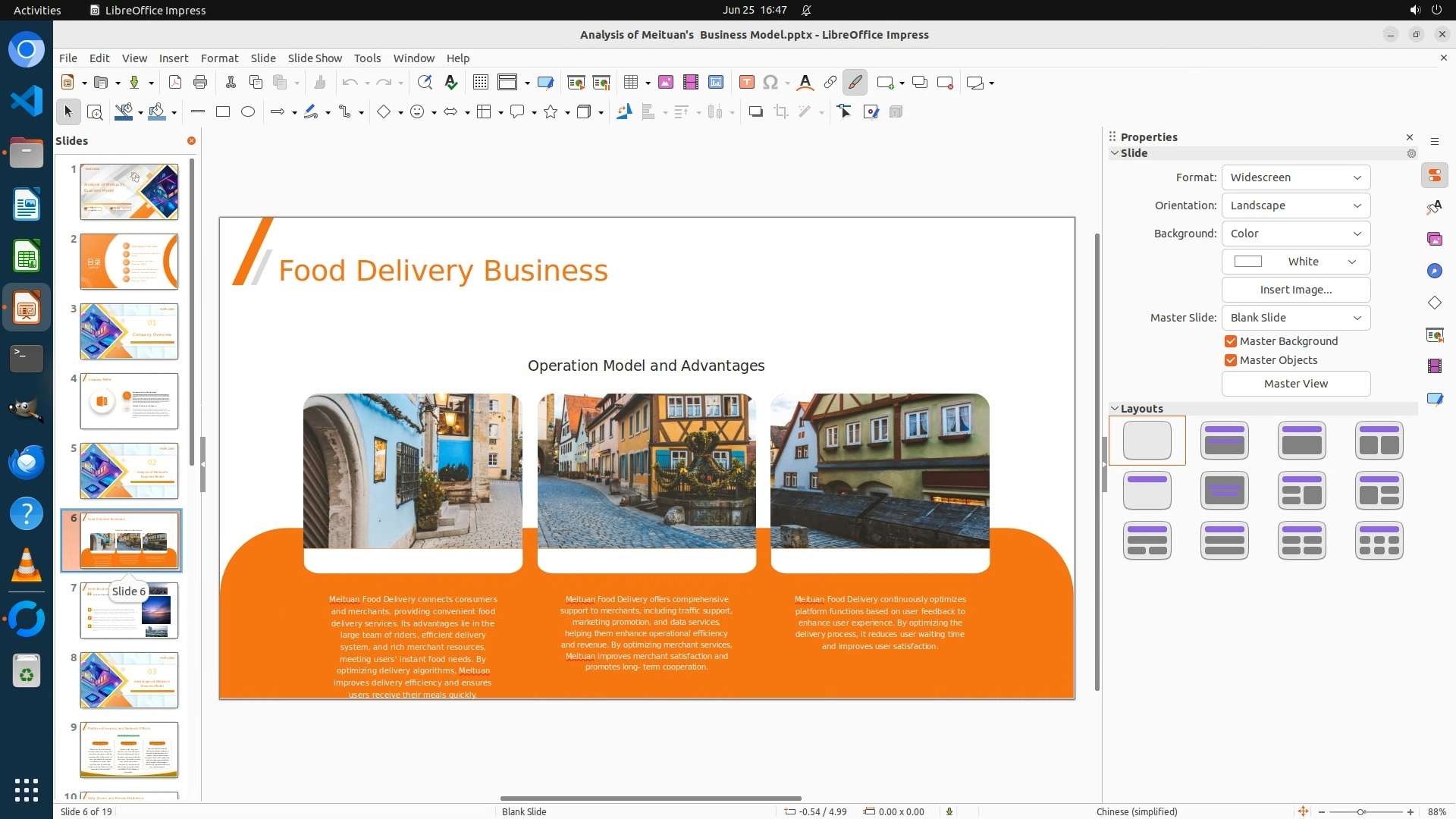Uncheck the Master Background checkbox
1456x819 pixels.
tap(1231, 341)
